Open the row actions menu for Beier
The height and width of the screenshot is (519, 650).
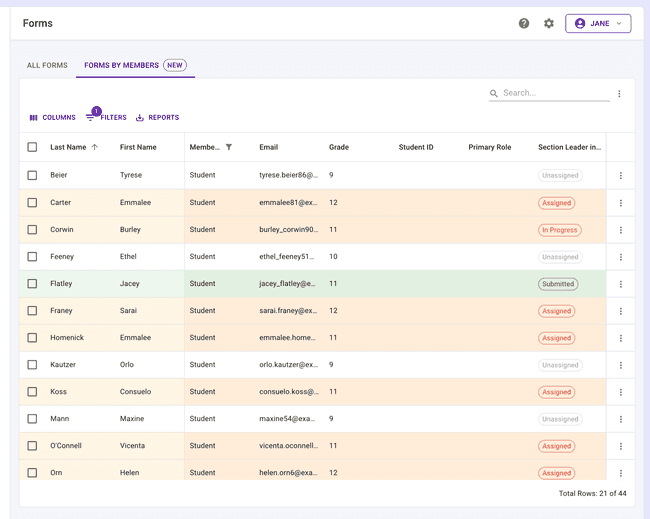(x=621, y=175)
